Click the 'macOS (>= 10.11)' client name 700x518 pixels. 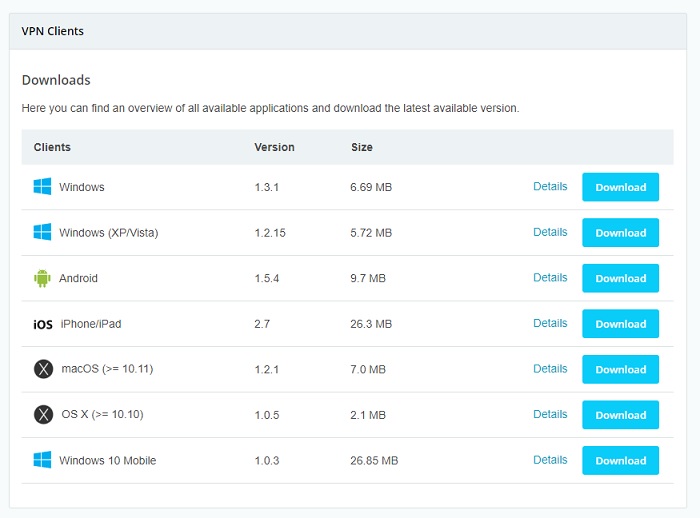click(x=107, y=369)
